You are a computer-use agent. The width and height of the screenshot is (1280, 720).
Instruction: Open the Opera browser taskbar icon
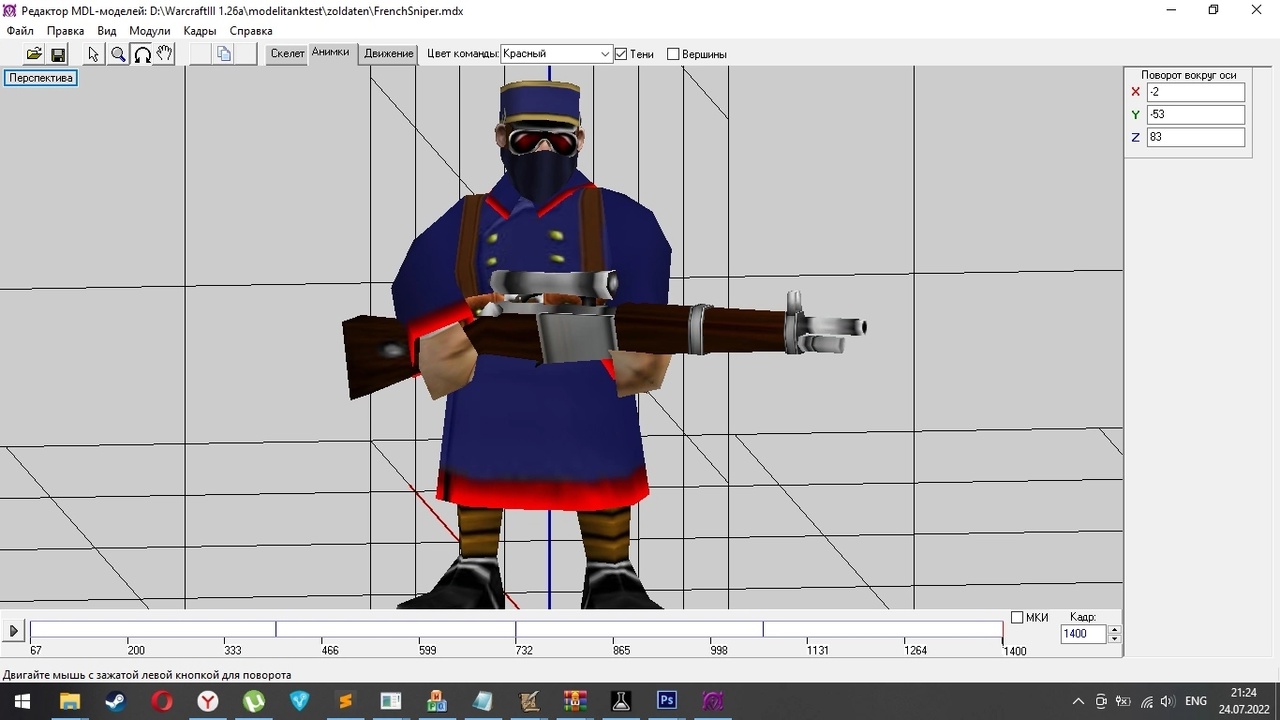click(x=162, y=701)
